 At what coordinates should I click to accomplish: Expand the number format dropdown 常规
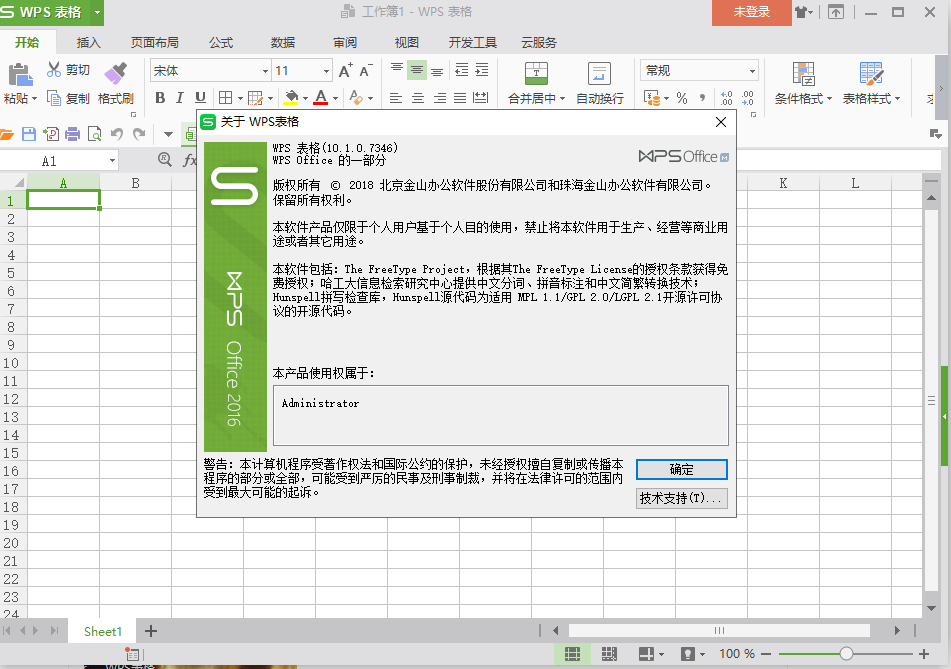[752, 71]
